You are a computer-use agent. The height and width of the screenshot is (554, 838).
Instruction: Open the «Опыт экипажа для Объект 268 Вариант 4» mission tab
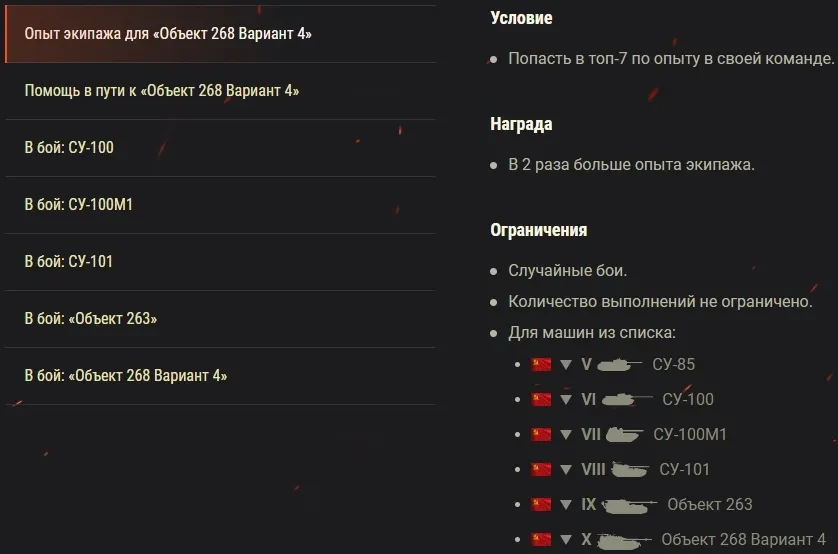[x=168, y=34]
